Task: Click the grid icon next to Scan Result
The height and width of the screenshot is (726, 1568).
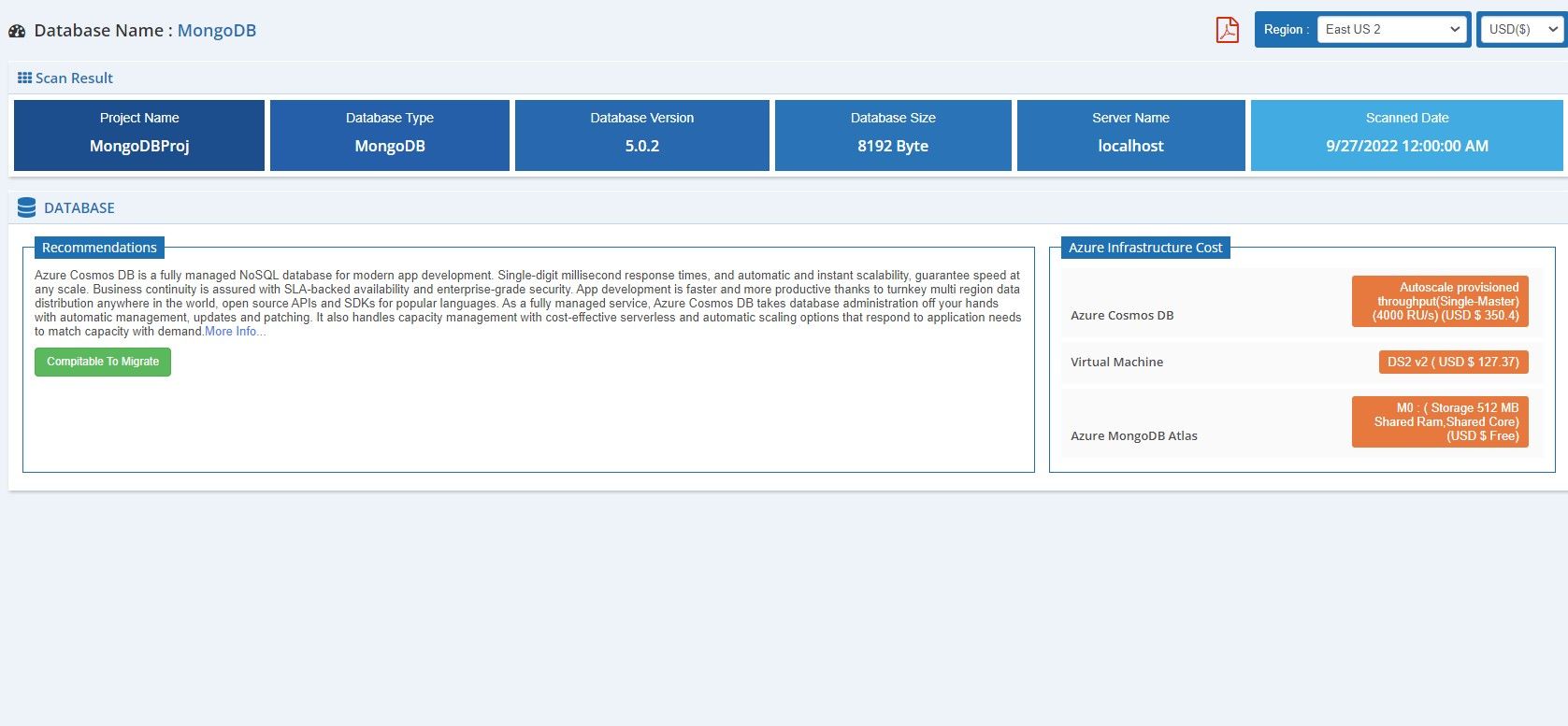Action: point(24,78)
